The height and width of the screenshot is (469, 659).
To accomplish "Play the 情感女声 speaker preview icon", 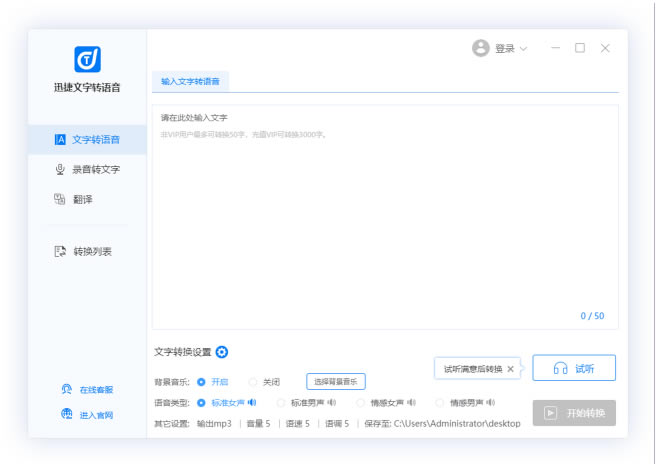I will 411,403.
